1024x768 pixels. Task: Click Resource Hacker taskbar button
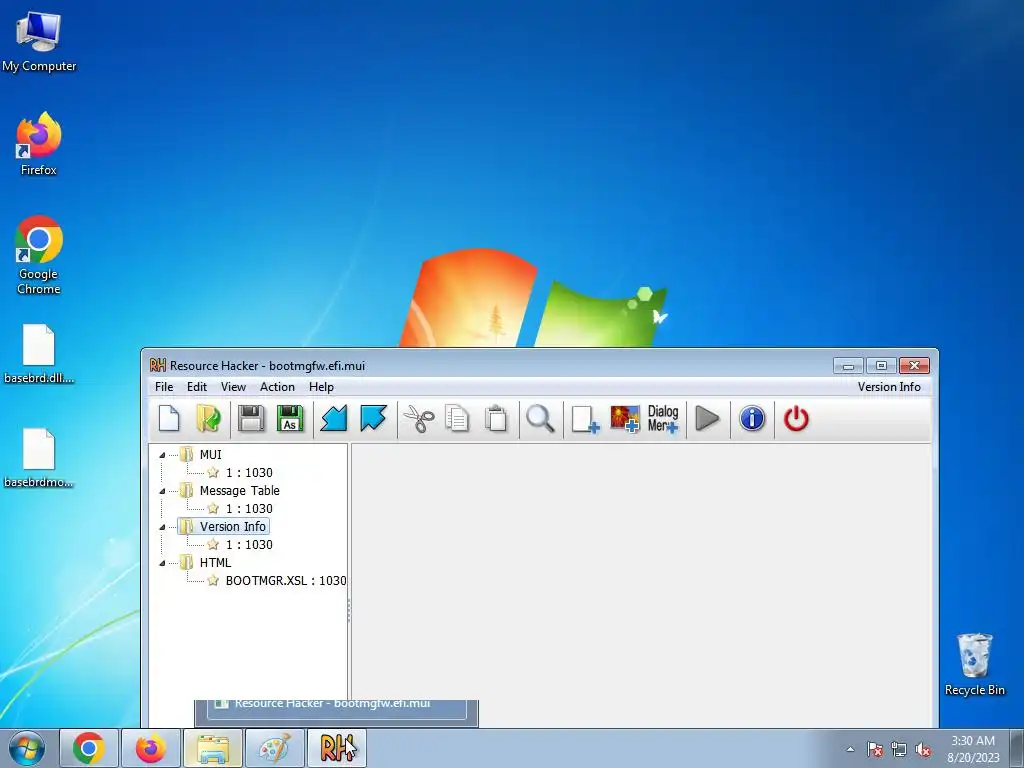click(337, 748)
